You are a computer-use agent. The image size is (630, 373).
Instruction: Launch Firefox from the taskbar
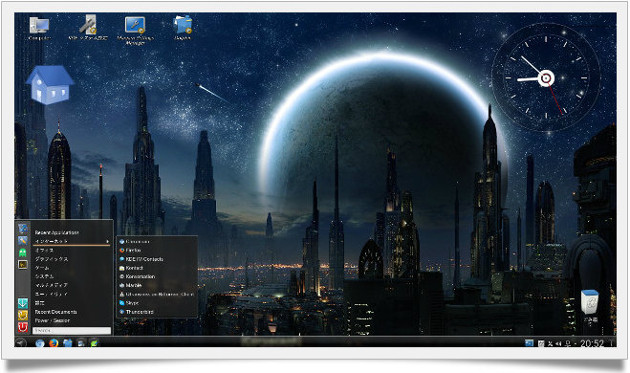[x=53, y=343]
